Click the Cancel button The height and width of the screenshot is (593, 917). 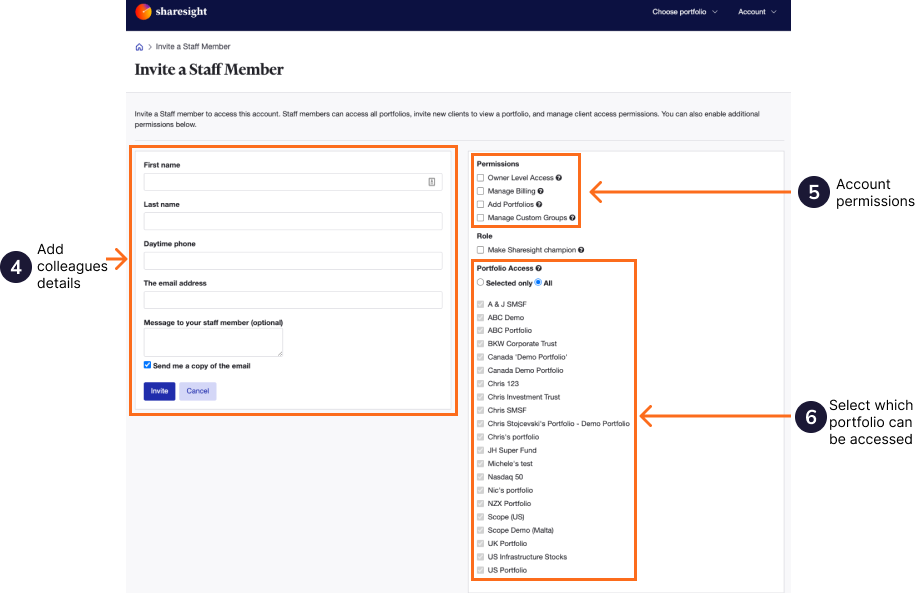pyautogui.click(x=197, y=391)
